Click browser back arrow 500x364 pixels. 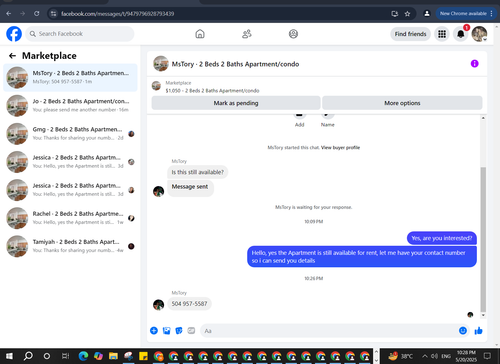click(x=9, y=14)
